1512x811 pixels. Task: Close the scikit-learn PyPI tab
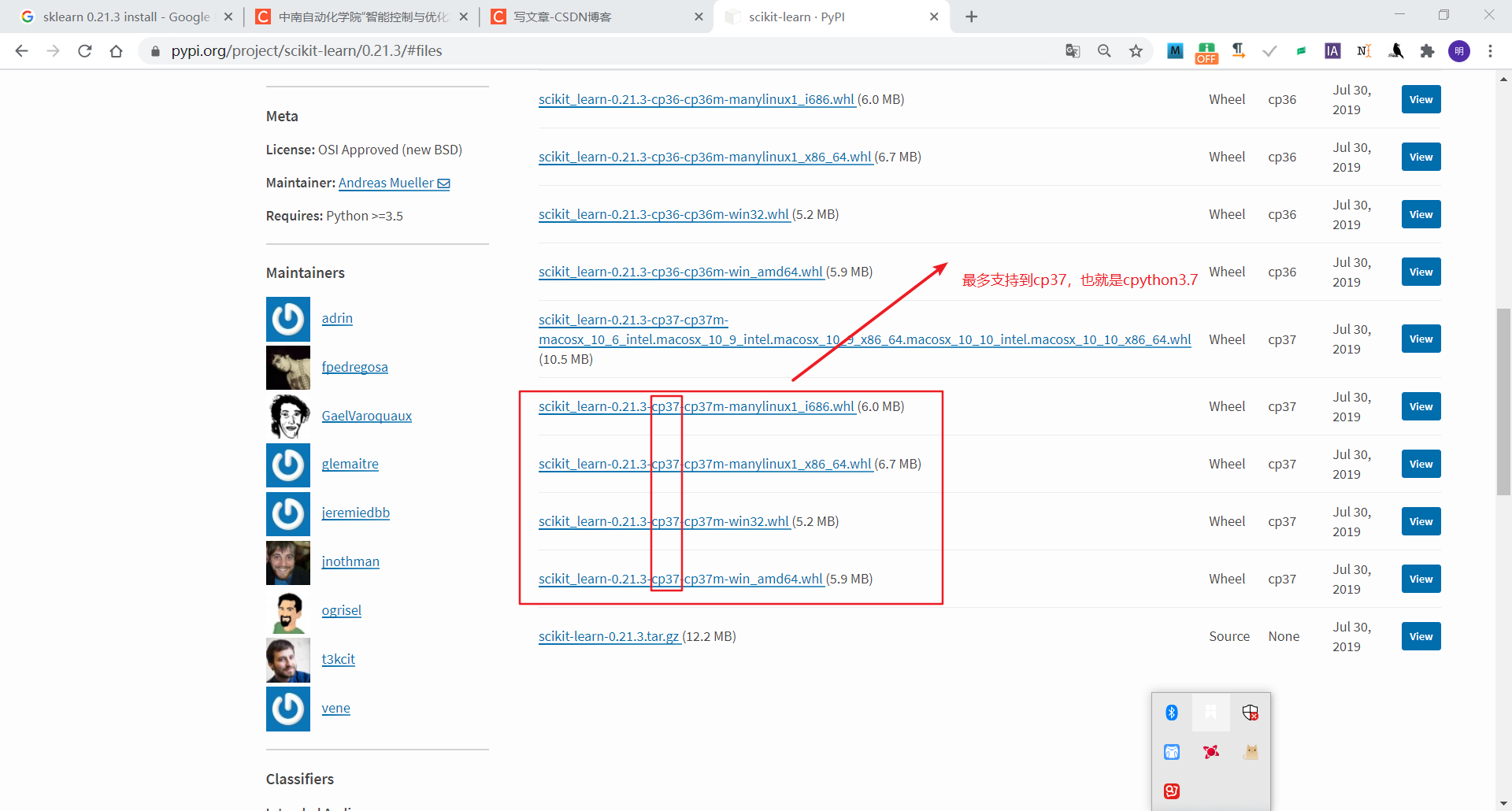(x=934, y=17)
